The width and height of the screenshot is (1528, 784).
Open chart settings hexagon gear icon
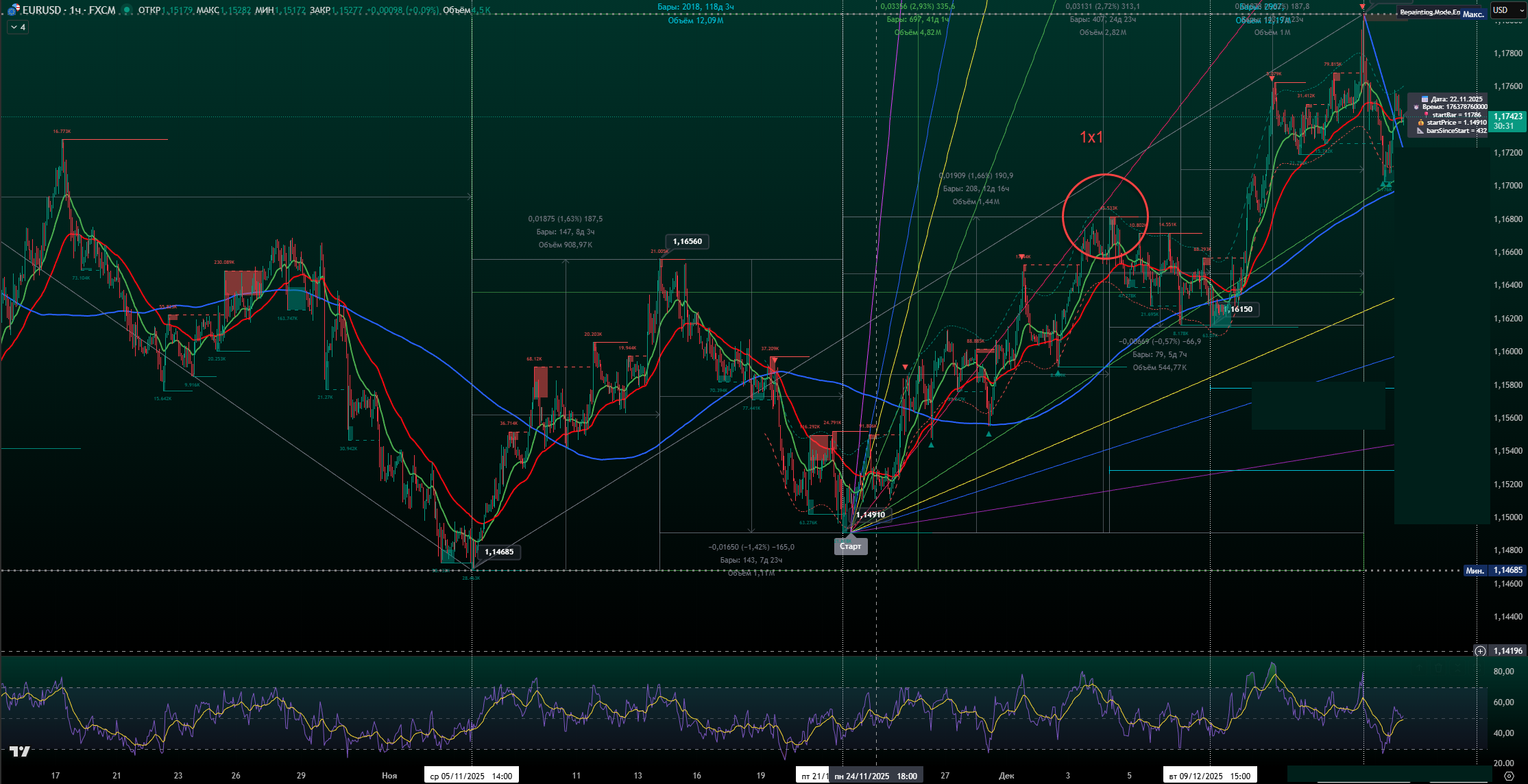point(1508,776)
